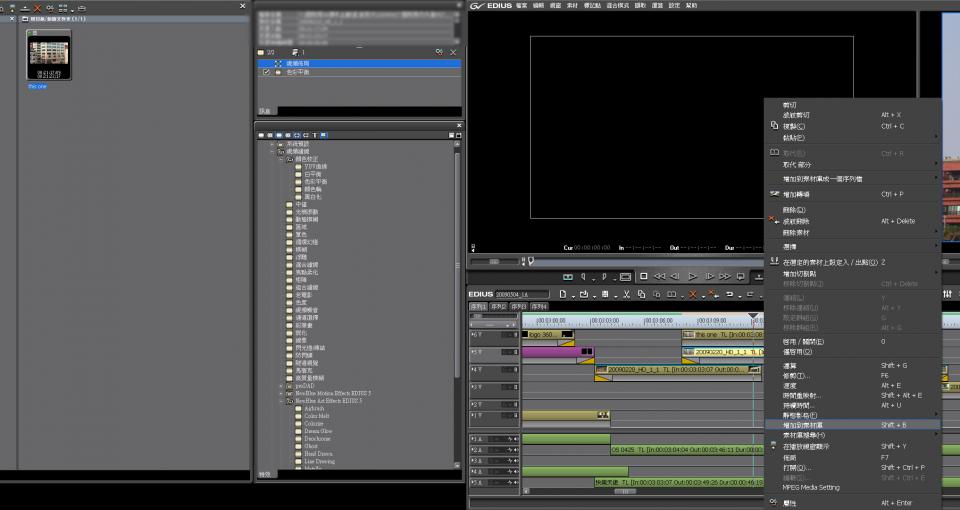Select the 白平衡 effect in the tree

(314, 173)
